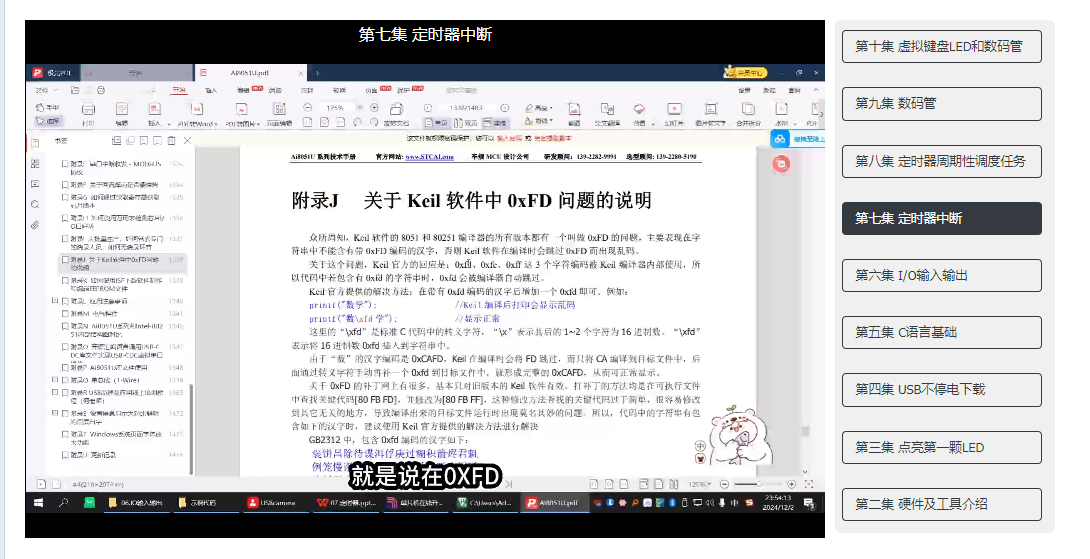Click the PDF转图片 tool icon

pyautogui.click(x=241, y=109)
